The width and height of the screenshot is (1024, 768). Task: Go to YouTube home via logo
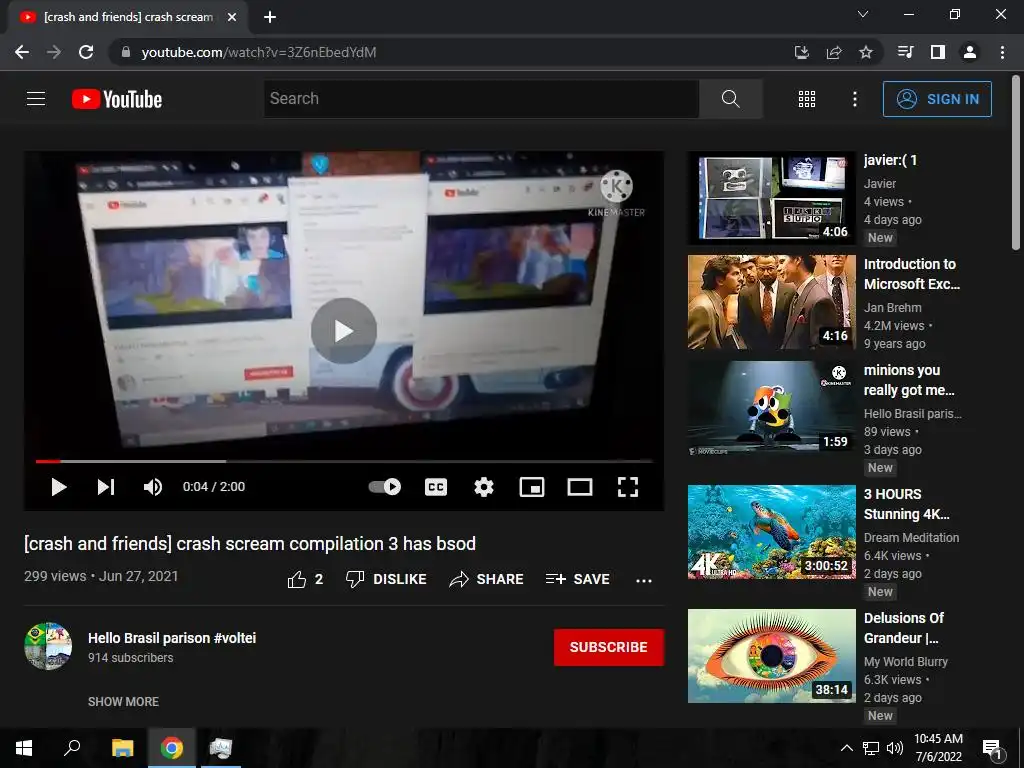pos(117,99)
